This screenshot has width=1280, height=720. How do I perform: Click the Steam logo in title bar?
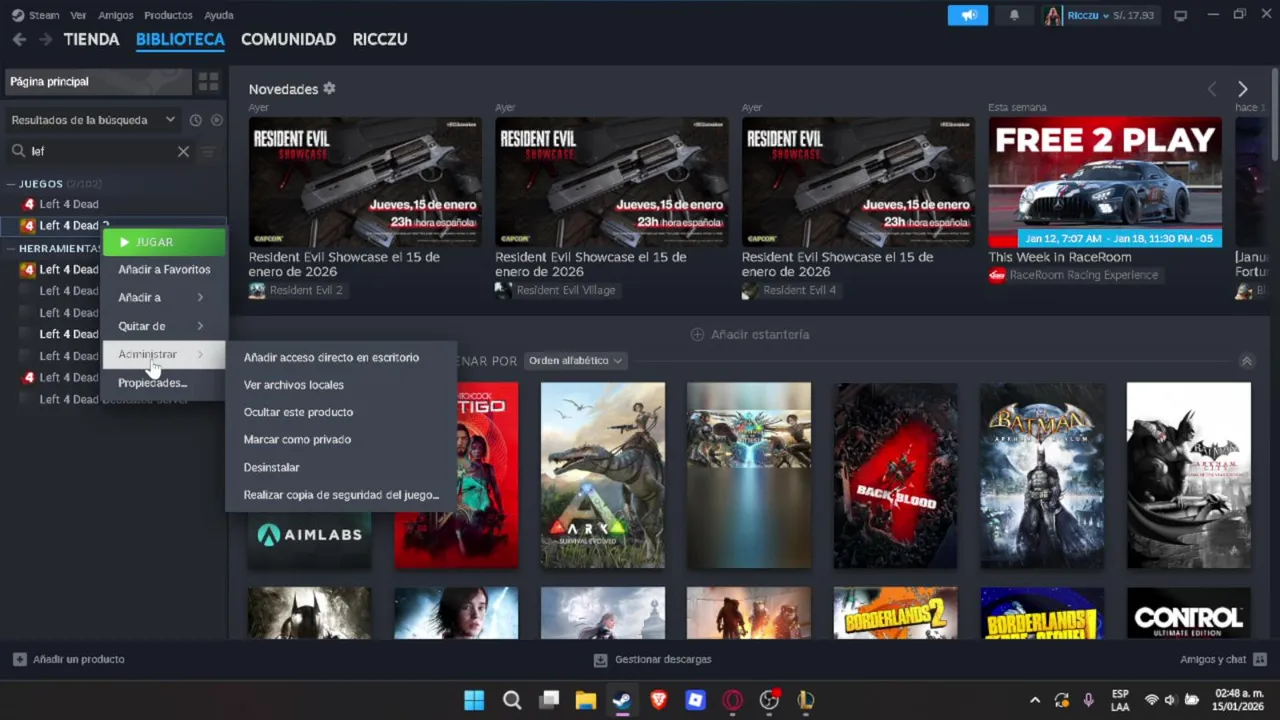17,15
